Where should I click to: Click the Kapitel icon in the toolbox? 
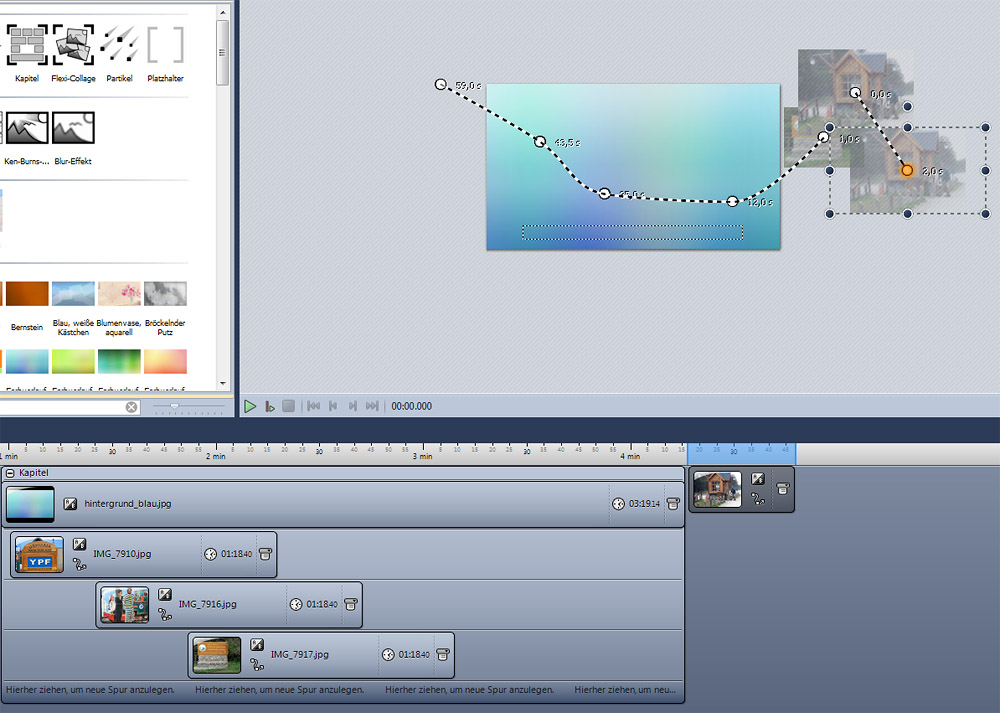27,44
